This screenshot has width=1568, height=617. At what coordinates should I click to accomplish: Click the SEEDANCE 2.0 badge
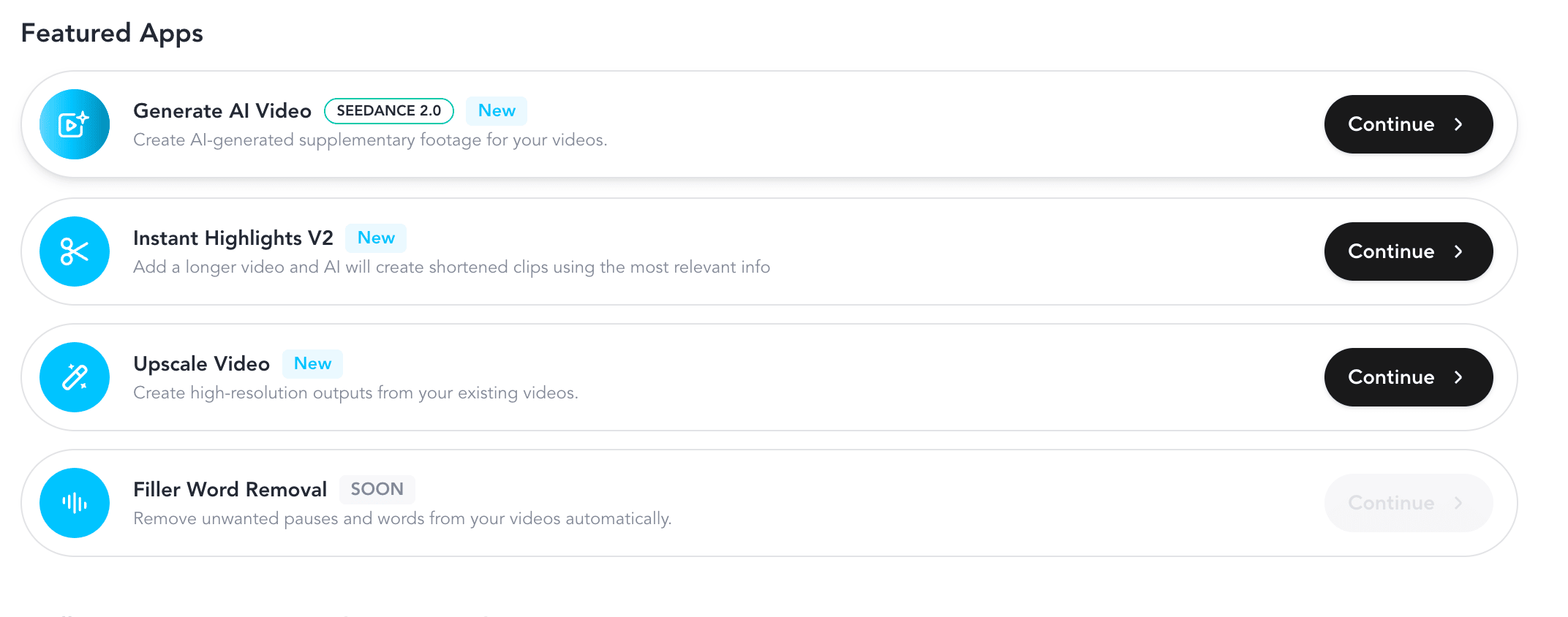(x=389, y=111)
